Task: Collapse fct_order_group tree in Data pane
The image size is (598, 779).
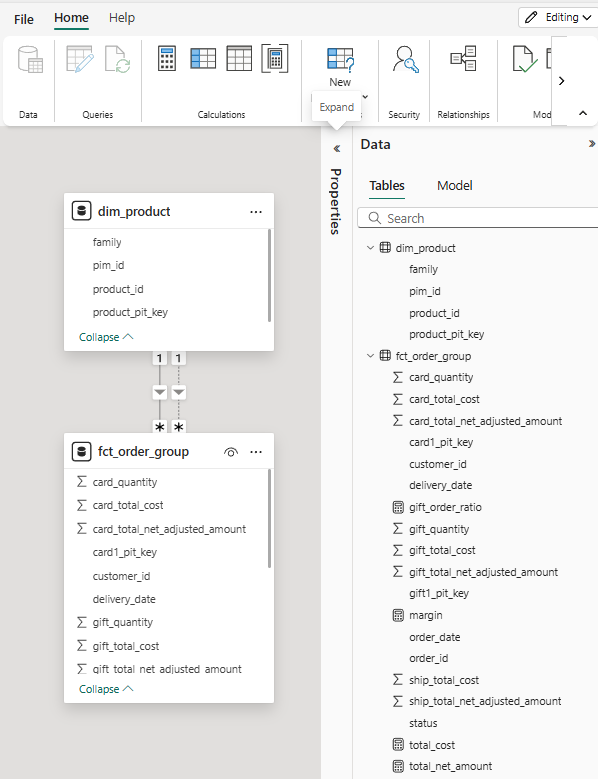Action: [370, 356]
